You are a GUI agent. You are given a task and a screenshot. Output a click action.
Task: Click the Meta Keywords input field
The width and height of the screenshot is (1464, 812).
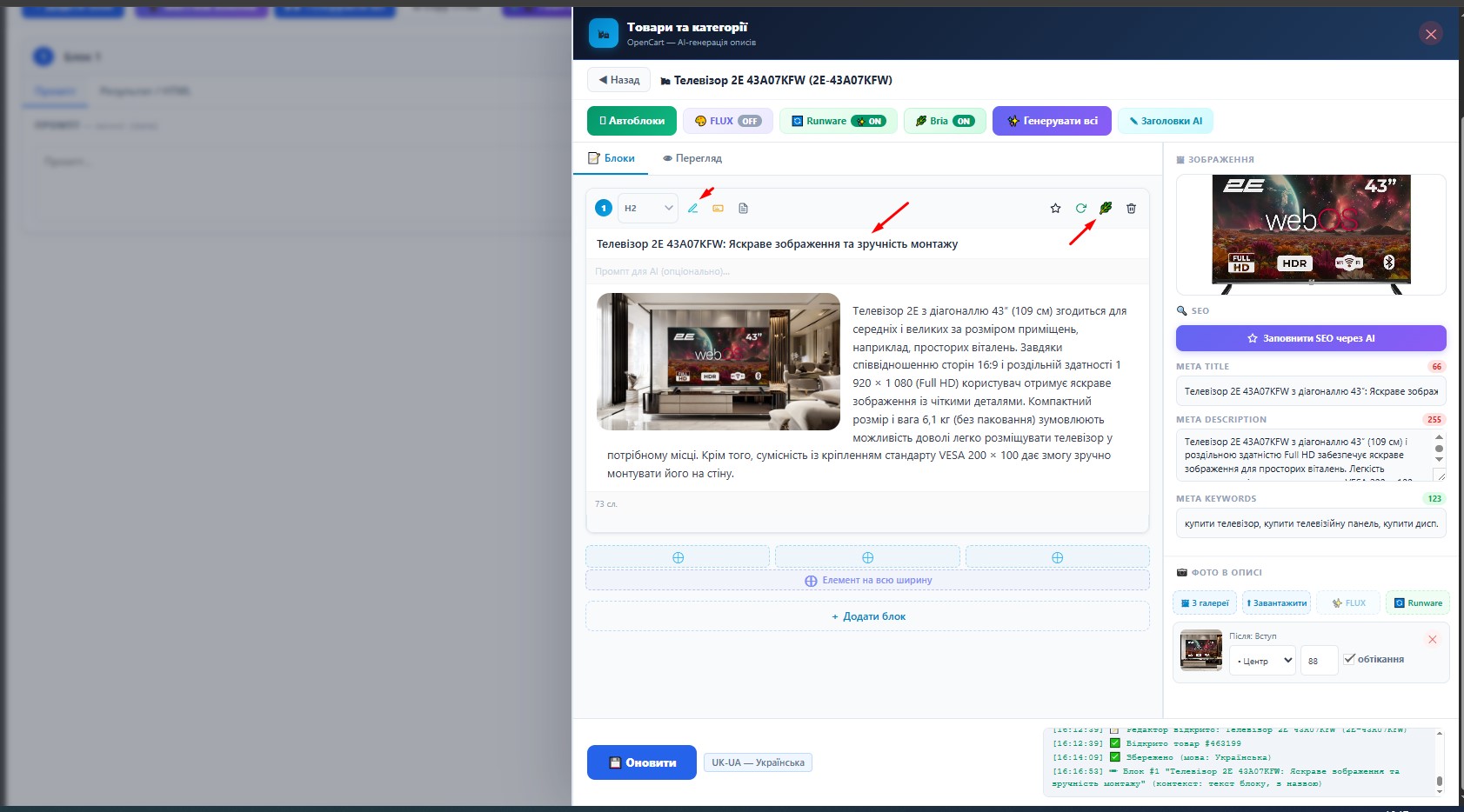pos(1311,523)
